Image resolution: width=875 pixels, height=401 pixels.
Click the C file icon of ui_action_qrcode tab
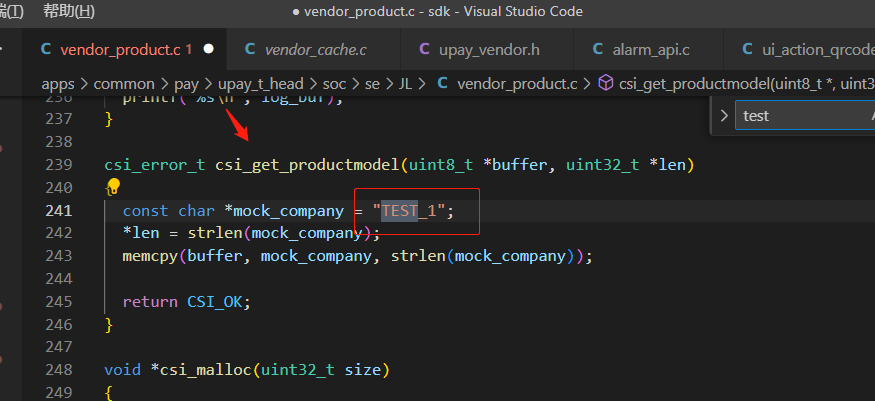pyautogui.click(x=747, y=50)
